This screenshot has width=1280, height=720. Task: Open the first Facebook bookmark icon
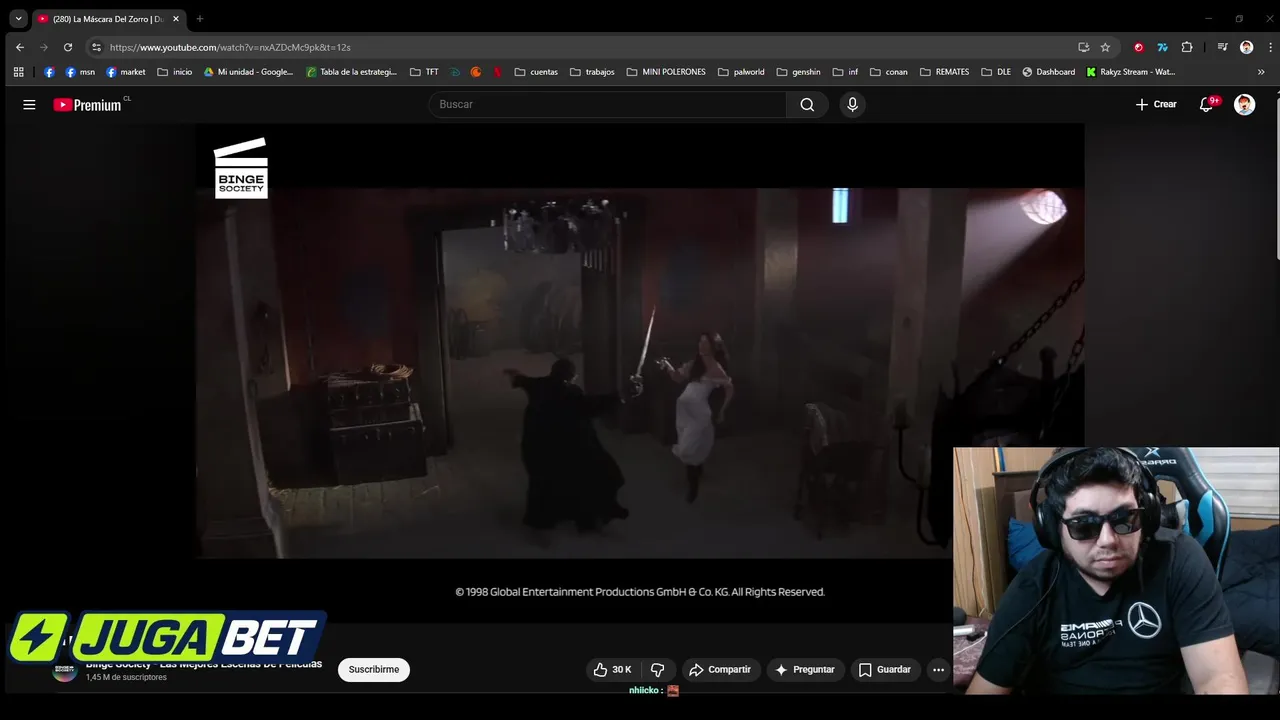click(x=49, y=72)
